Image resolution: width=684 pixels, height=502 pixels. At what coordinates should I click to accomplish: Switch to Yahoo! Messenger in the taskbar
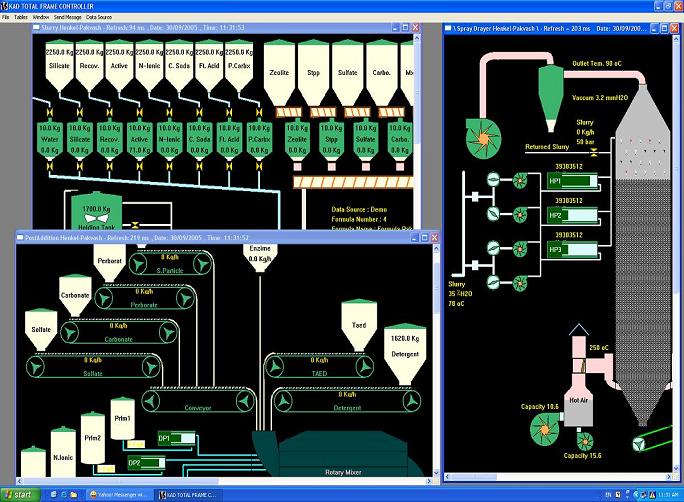click(118, 495)
